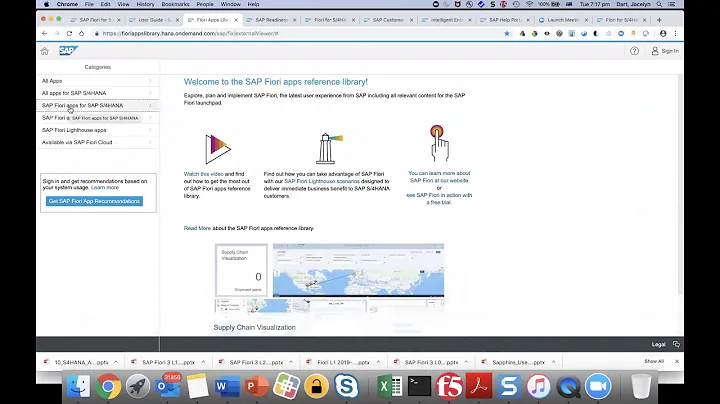Open Skype from the dock
This screenshot has height=404, width=720.
pos(346,386)
